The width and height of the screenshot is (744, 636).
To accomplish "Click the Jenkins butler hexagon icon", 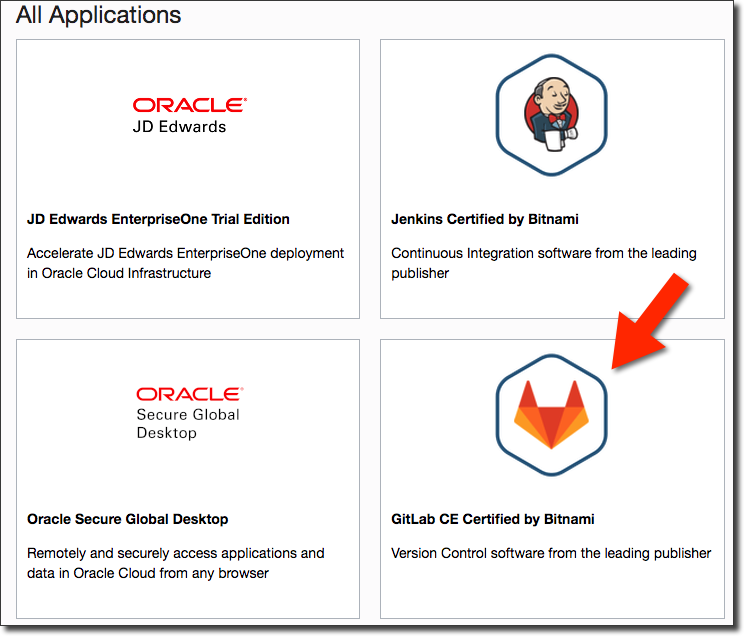I will [551, 115].
